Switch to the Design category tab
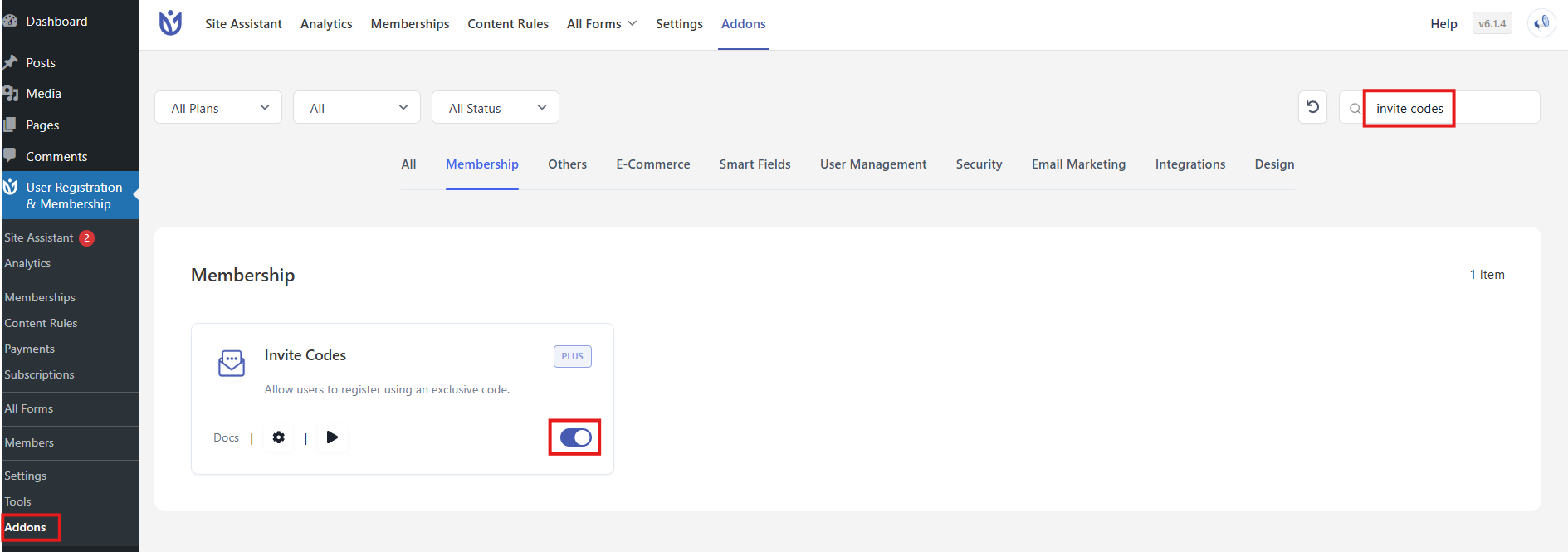The width and height of the screenshot is (1568, 552). [x=1275, y=164]
